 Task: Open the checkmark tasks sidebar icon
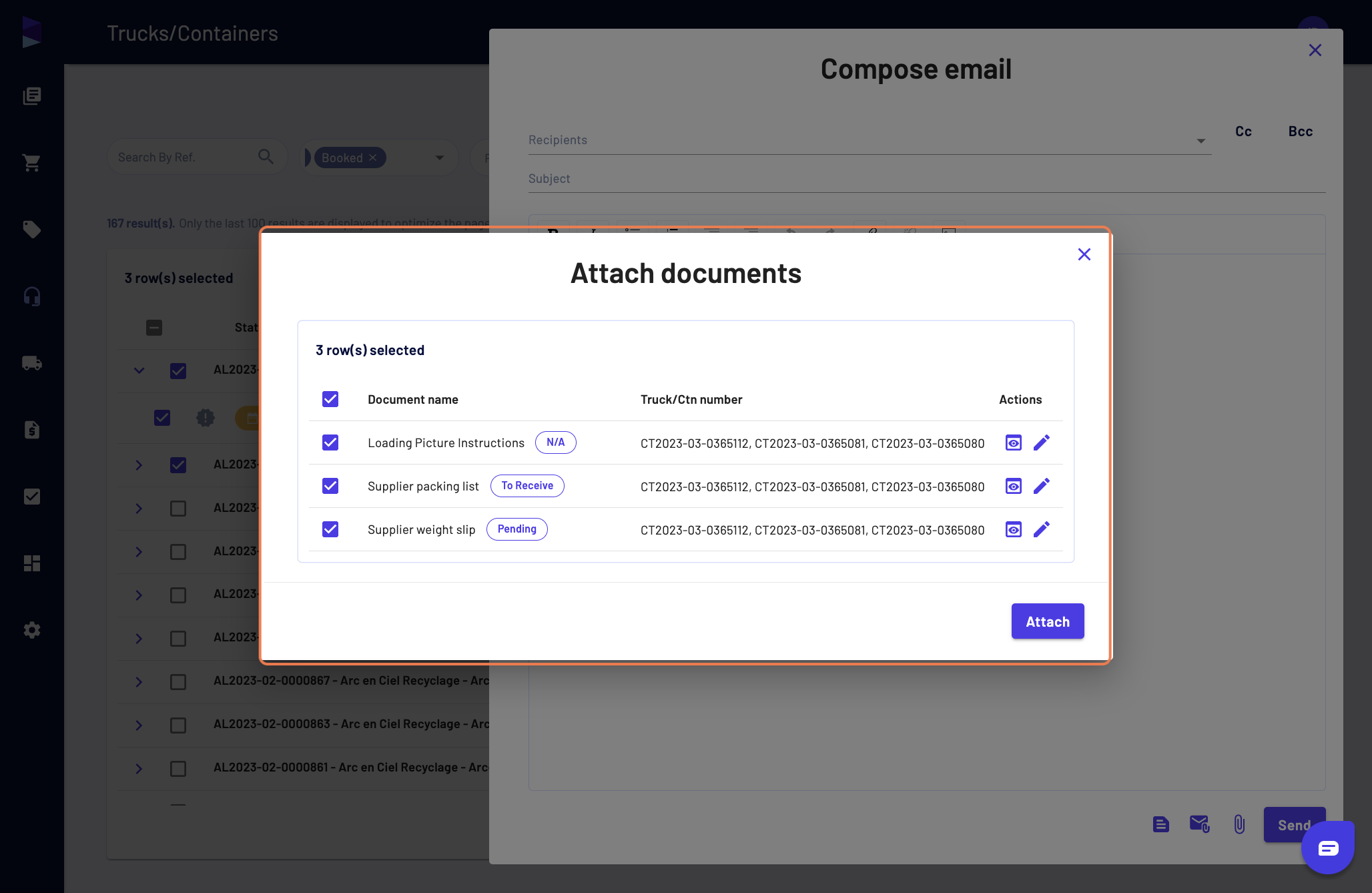31,497
